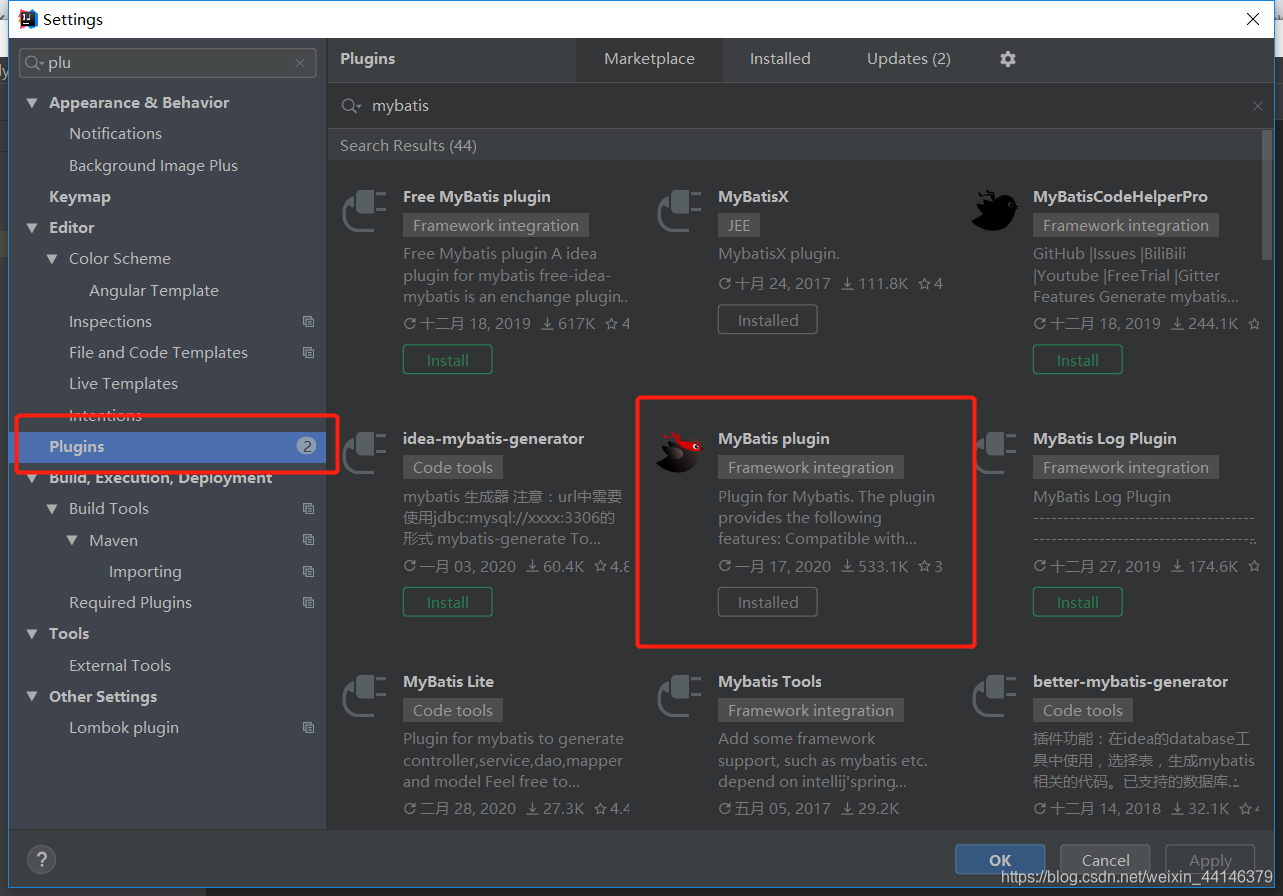The width and height of the screenshot is (1283, 896).
Task: Collapse Build, Execution, Deployment section
Action: click(x=32, y=478)
